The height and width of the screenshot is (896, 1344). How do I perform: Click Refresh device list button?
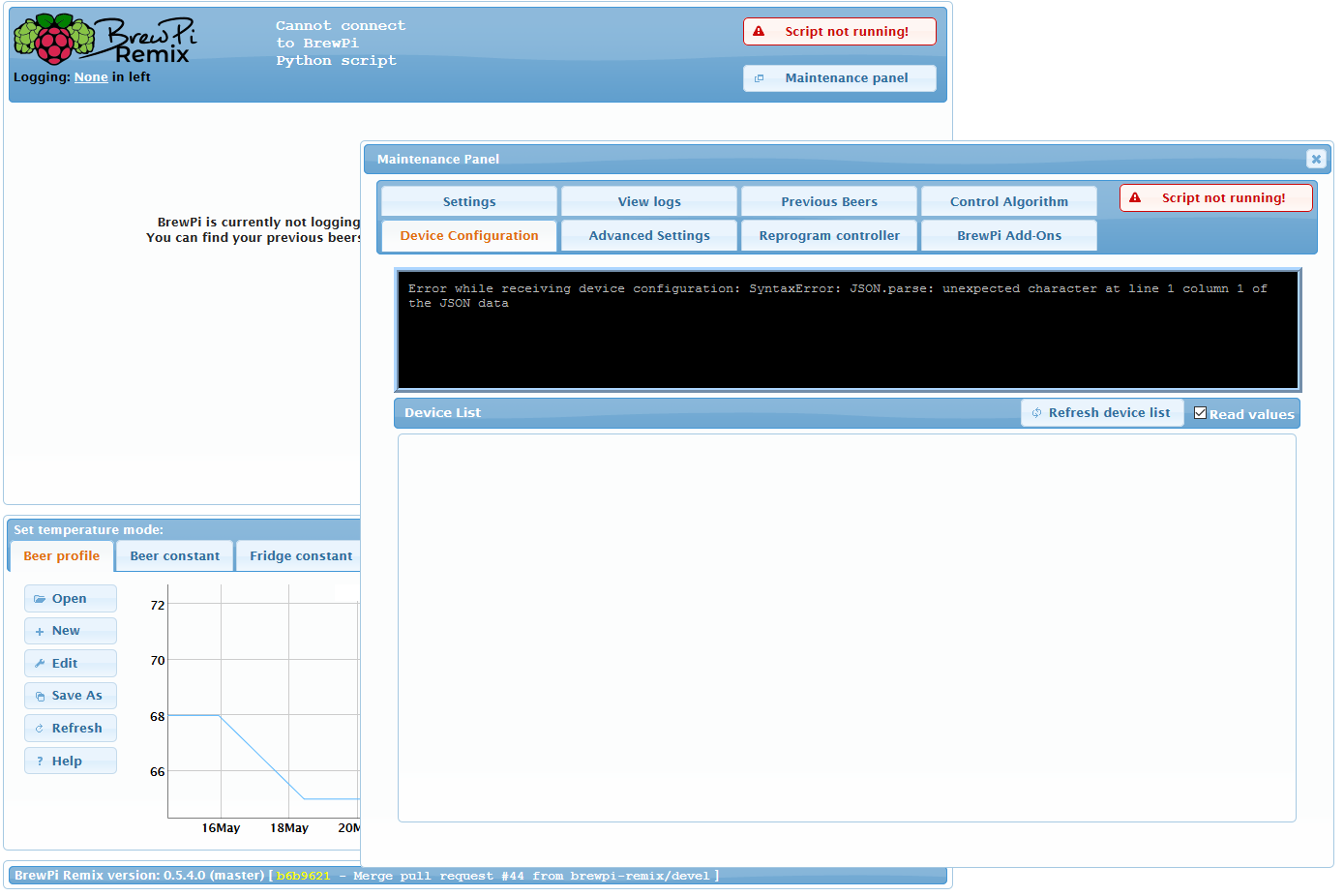pos(1102,413)
